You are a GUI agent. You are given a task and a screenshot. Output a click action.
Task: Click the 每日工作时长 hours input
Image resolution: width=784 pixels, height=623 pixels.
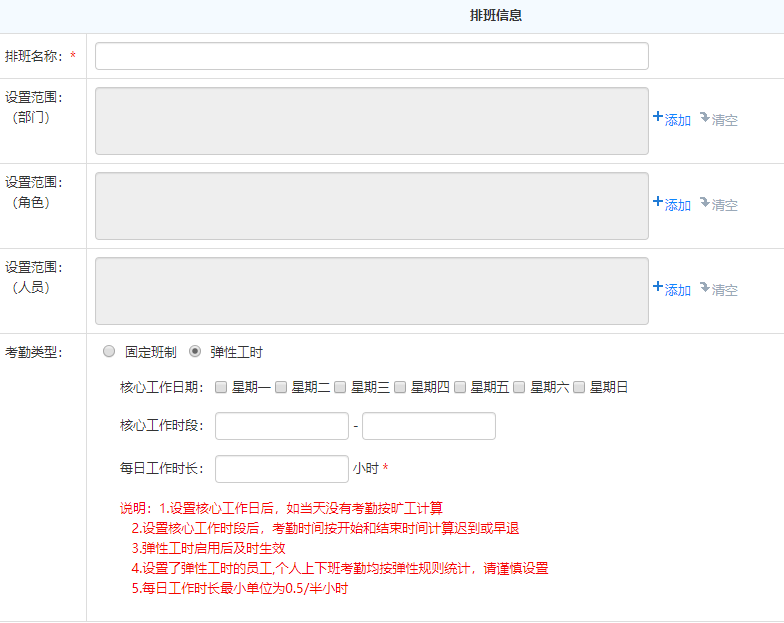click(281, 469)
